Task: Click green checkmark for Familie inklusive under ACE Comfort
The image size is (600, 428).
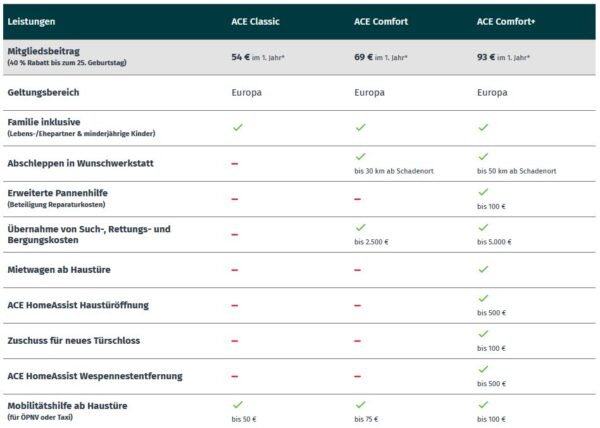Action: coord(360,127)
